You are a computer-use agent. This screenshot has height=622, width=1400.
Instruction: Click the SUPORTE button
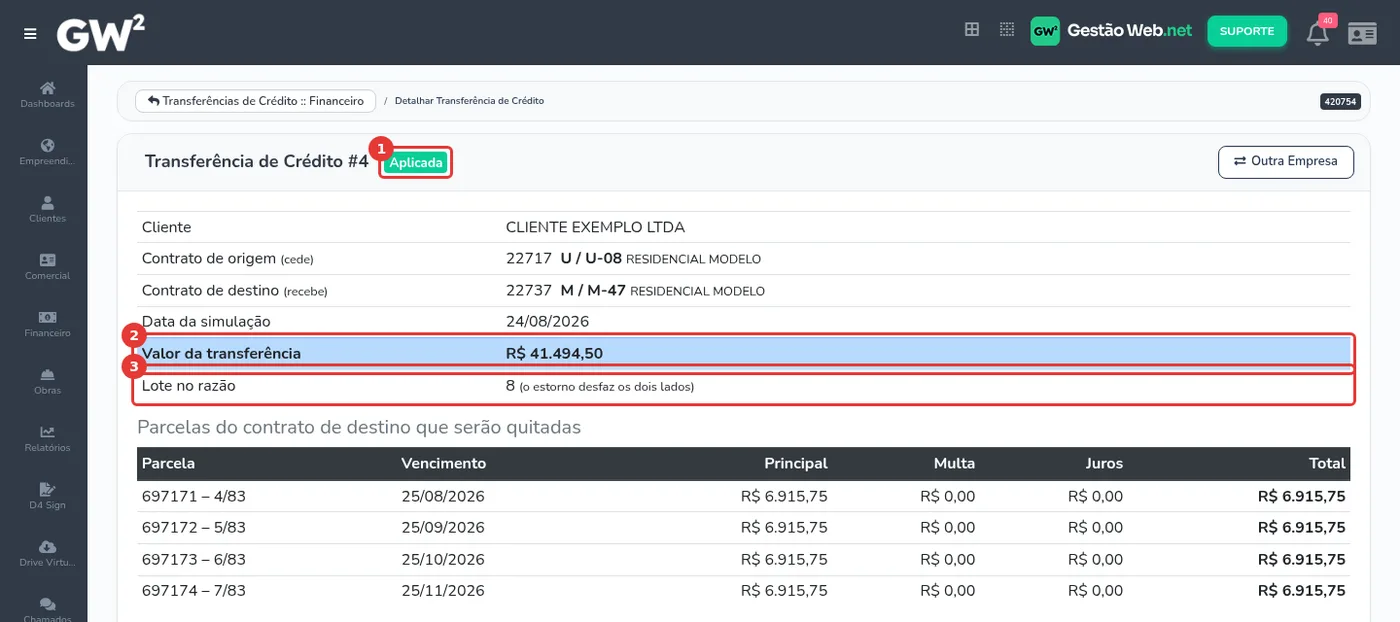1247,31
